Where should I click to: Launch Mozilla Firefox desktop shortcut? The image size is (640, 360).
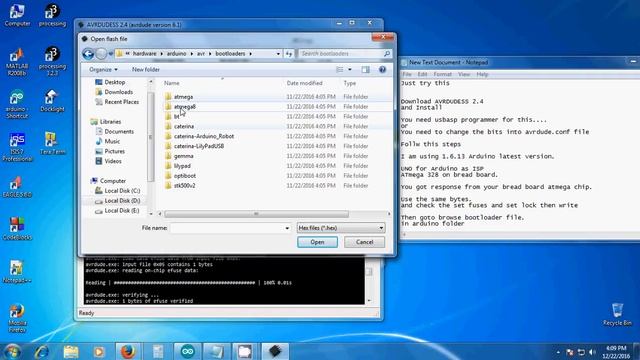[17, 318]
